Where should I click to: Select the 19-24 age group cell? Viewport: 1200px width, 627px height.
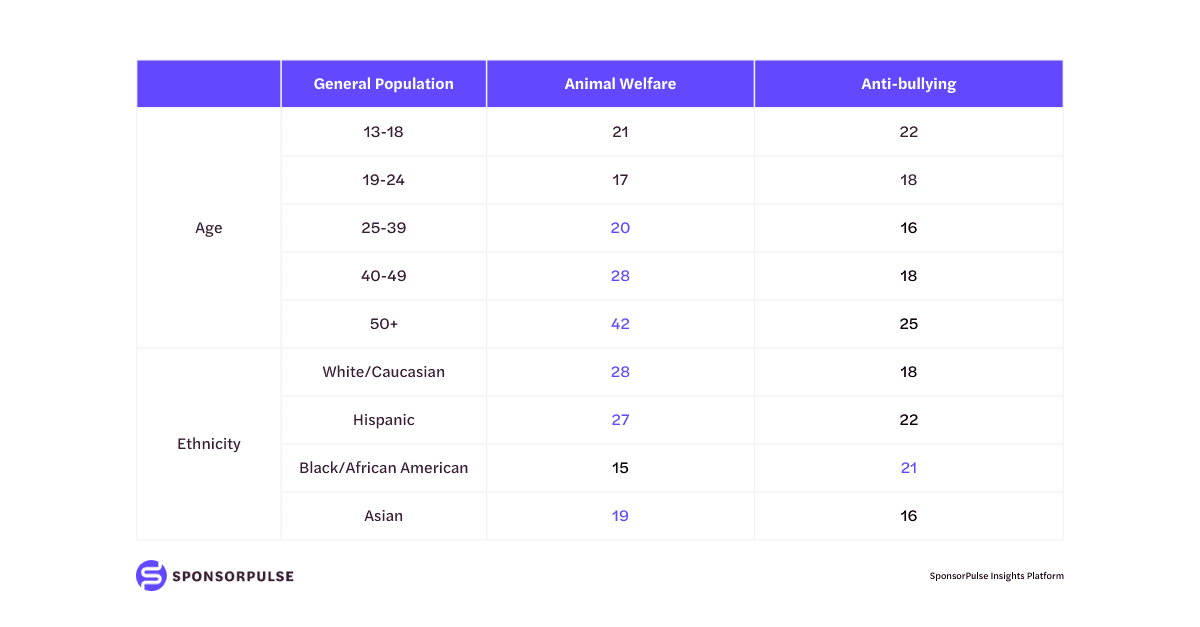pyautogui.click(x=383, y=180)
